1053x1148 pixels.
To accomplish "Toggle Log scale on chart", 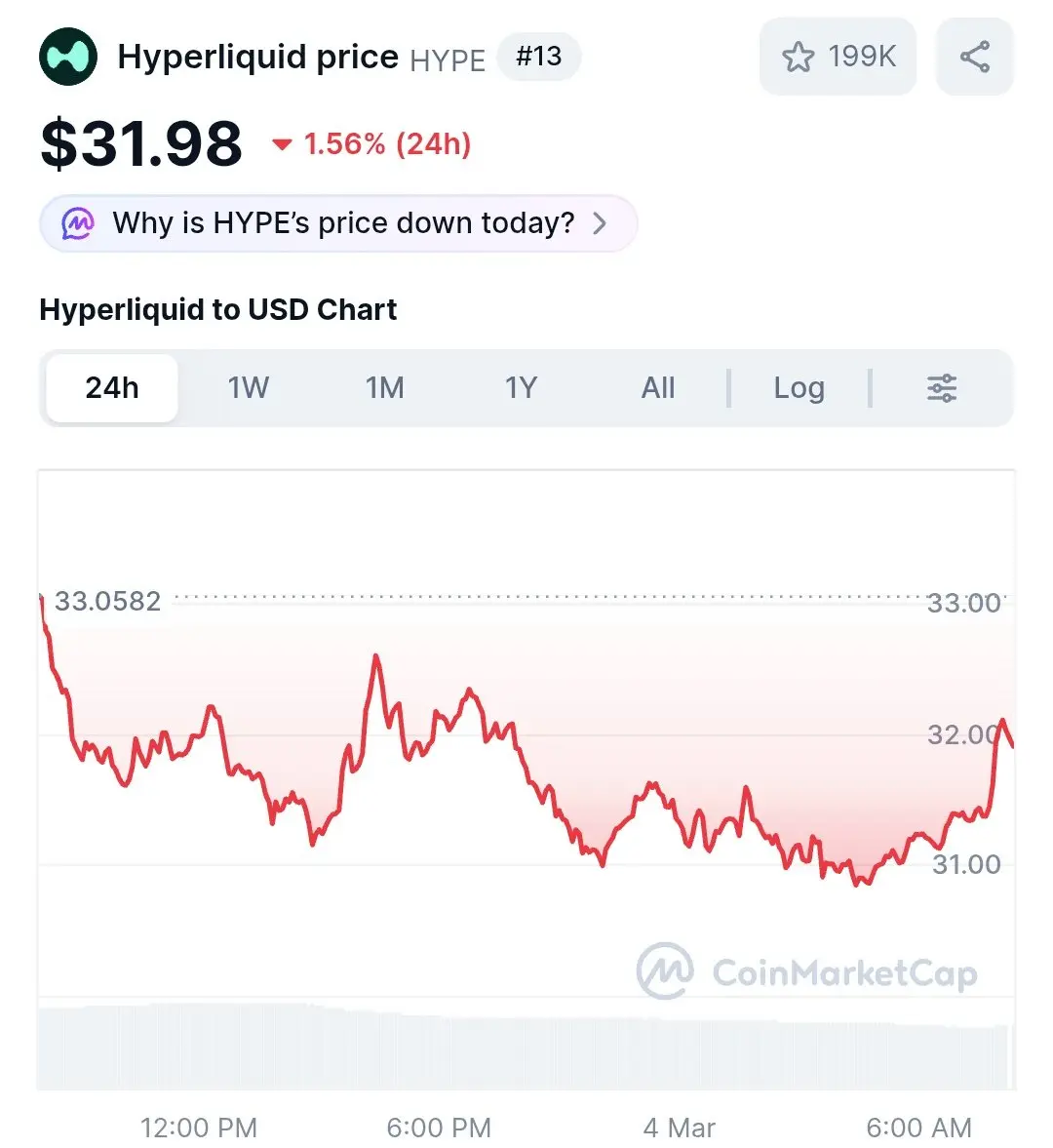I will pos(799,388).
